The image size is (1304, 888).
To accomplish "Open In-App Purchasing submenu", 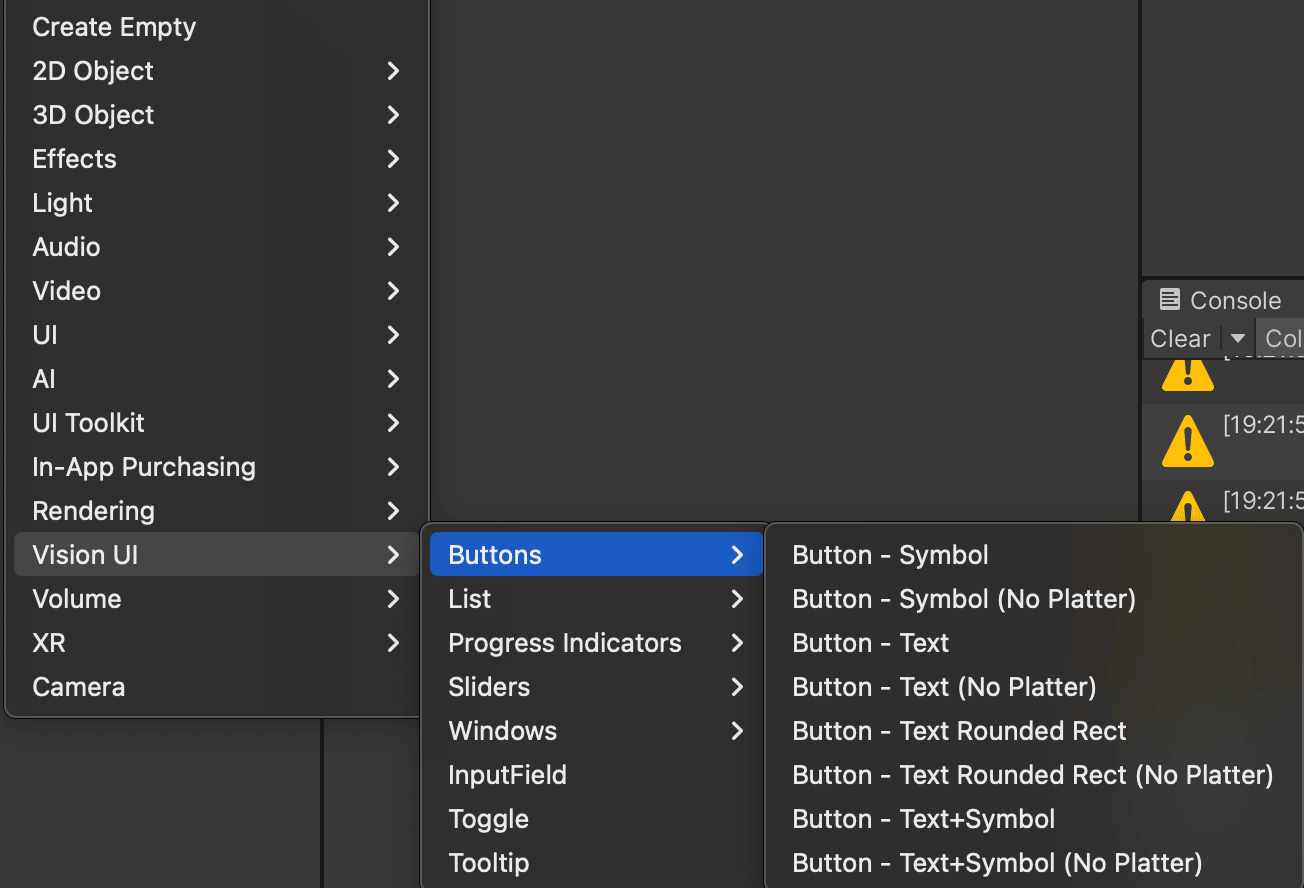I will pyautogui.click(x=216, y=467).
